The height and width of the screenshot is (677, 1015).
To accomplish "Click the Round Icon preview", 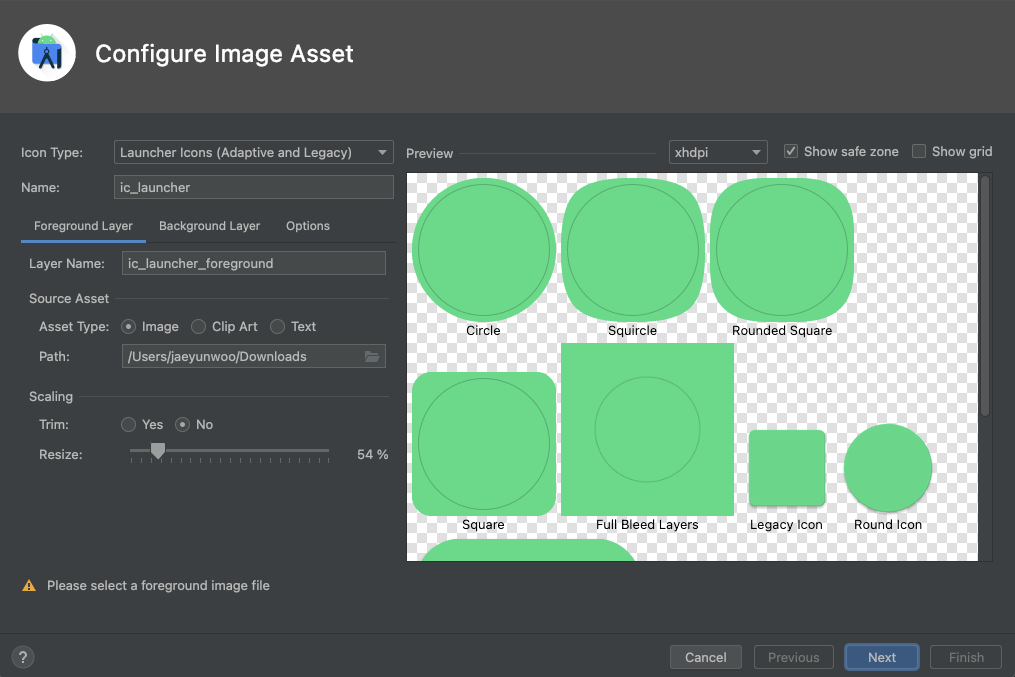I will coord(887,467).
